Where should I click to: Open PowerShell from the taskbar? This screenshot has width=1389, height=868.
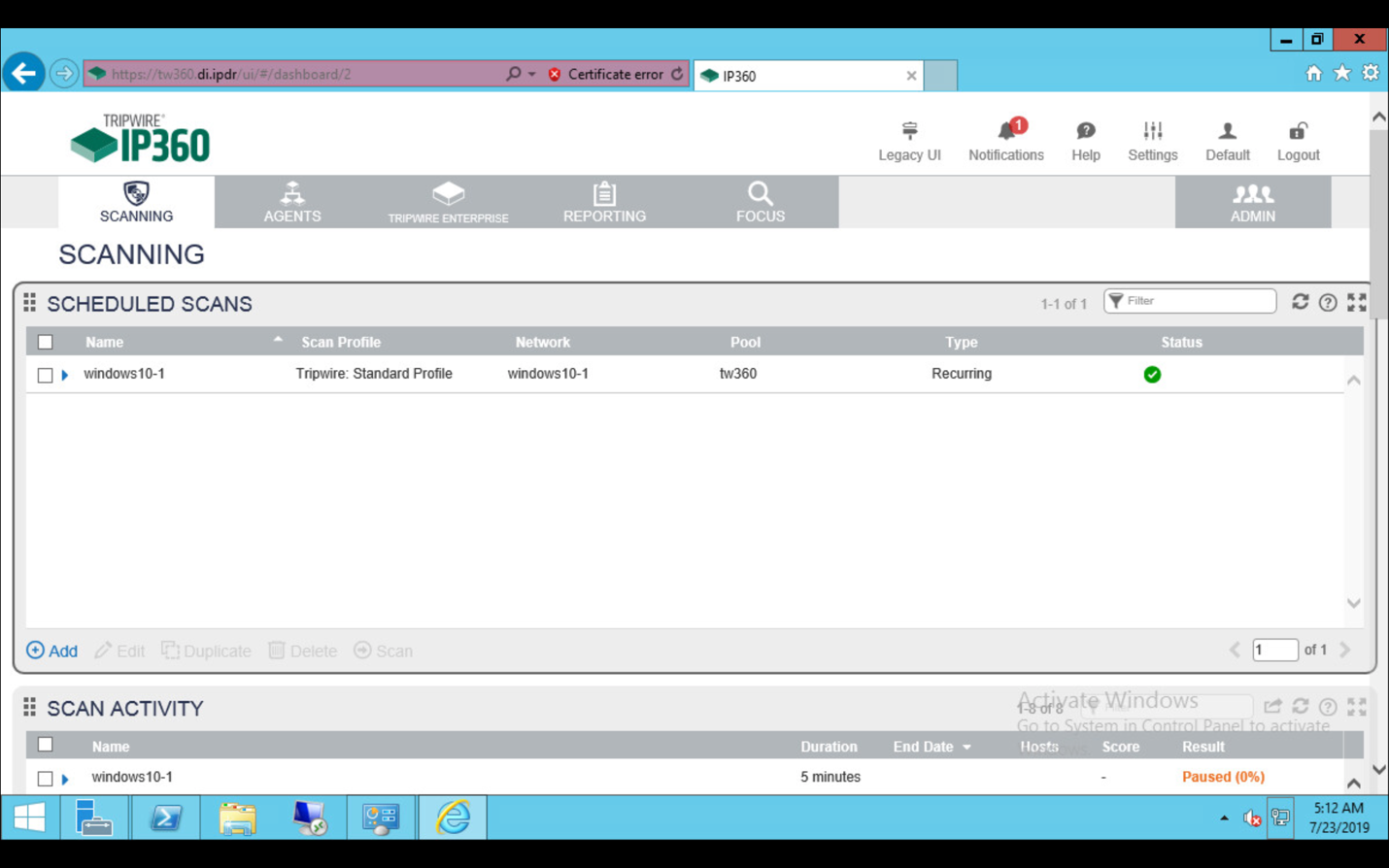tap(165, 818)
